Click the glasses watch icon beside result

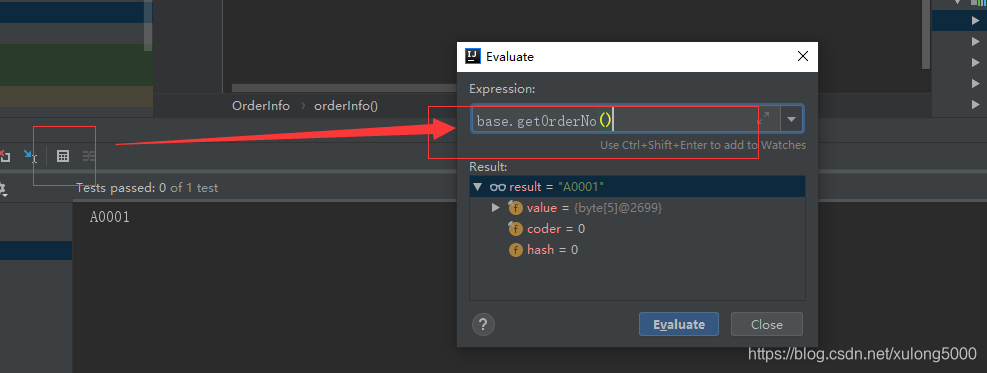tap(498, 187)
